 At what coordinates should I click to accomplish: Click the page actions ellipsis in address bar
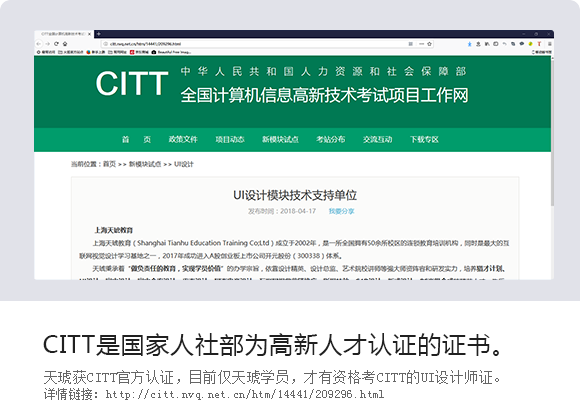pyautogui.click(x=421, y=44)
